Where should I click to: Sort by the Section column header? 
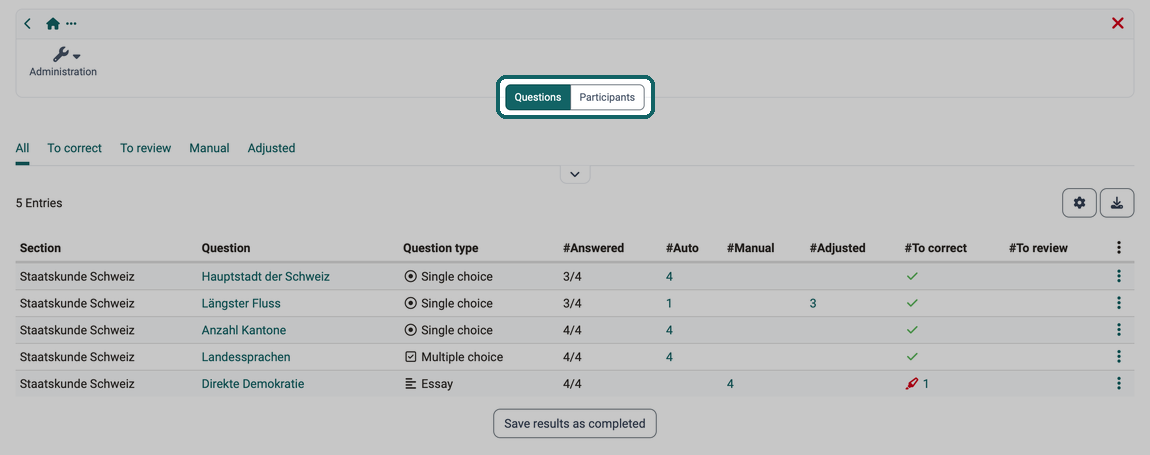coord(40,248)
